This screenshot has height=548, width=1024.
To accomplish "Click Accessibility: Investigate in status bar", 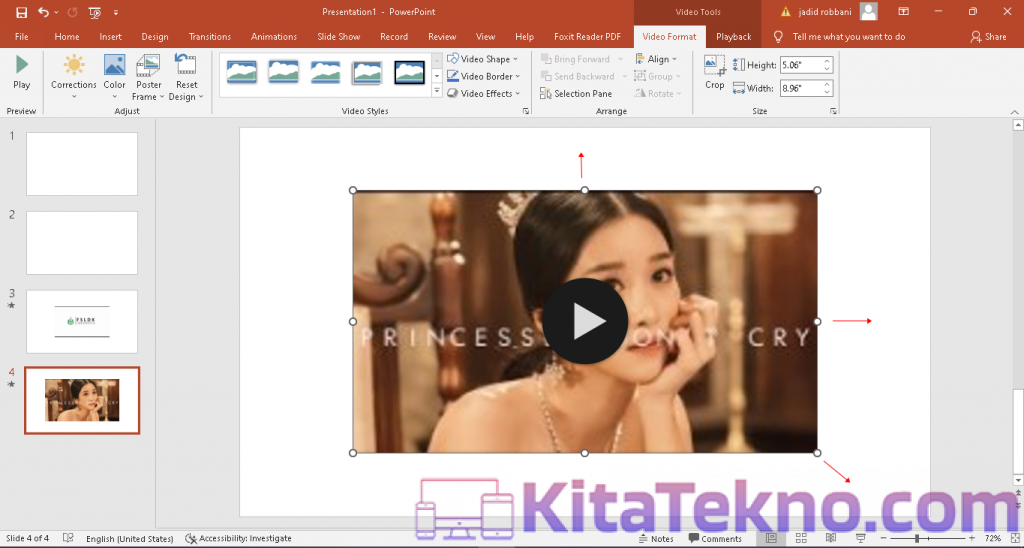I will (238, 539).
